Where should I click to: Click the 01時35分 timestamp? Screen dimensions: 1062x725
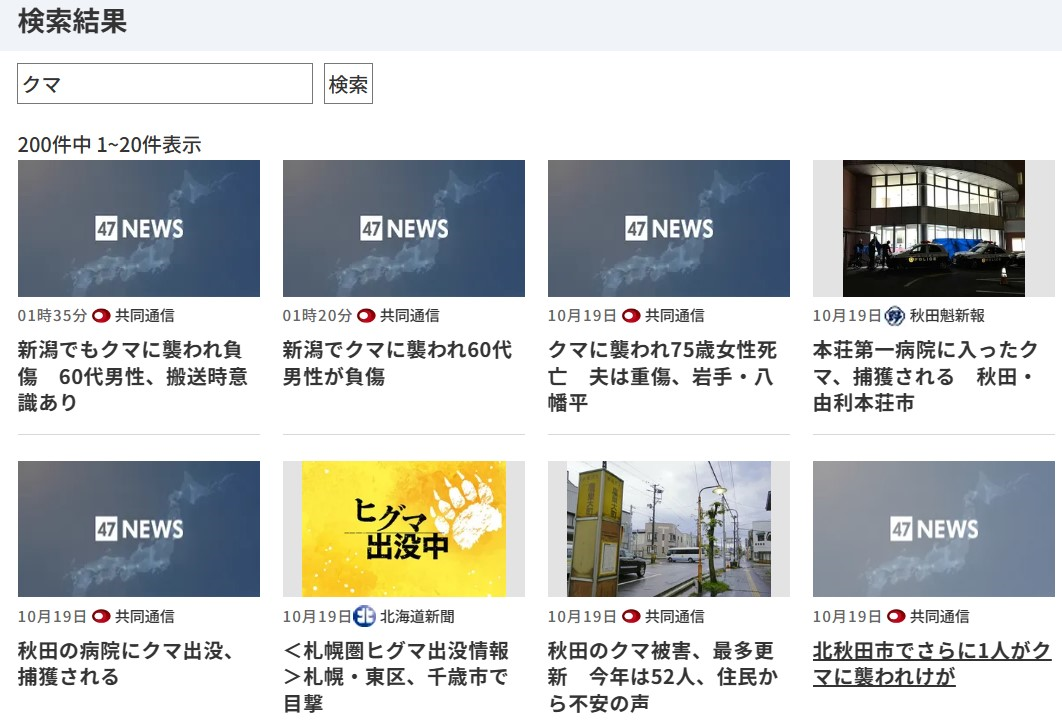(52, 316)
